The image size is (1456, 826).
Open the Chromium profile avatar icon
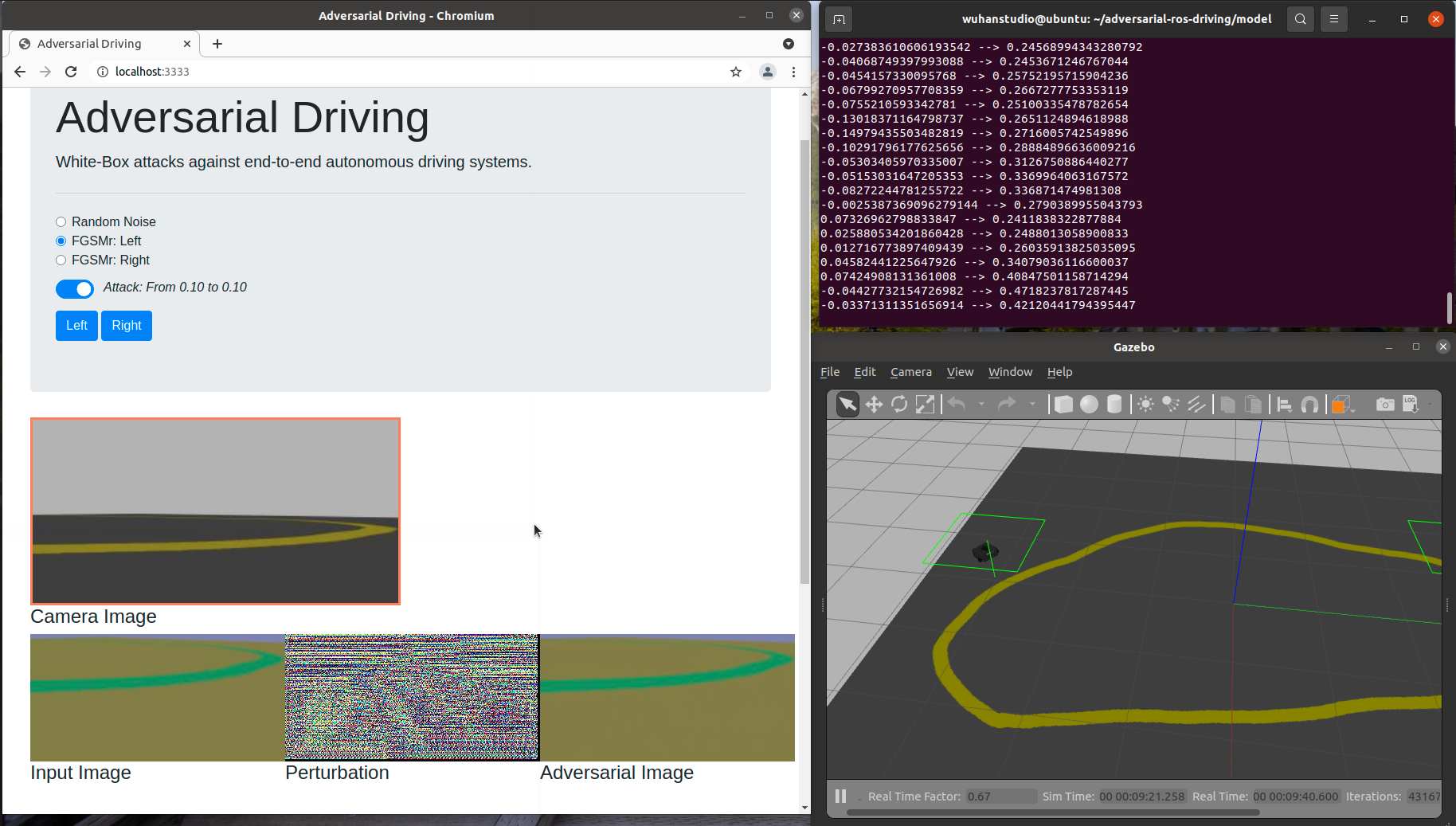pyautogui.click(x=768, y=72)
